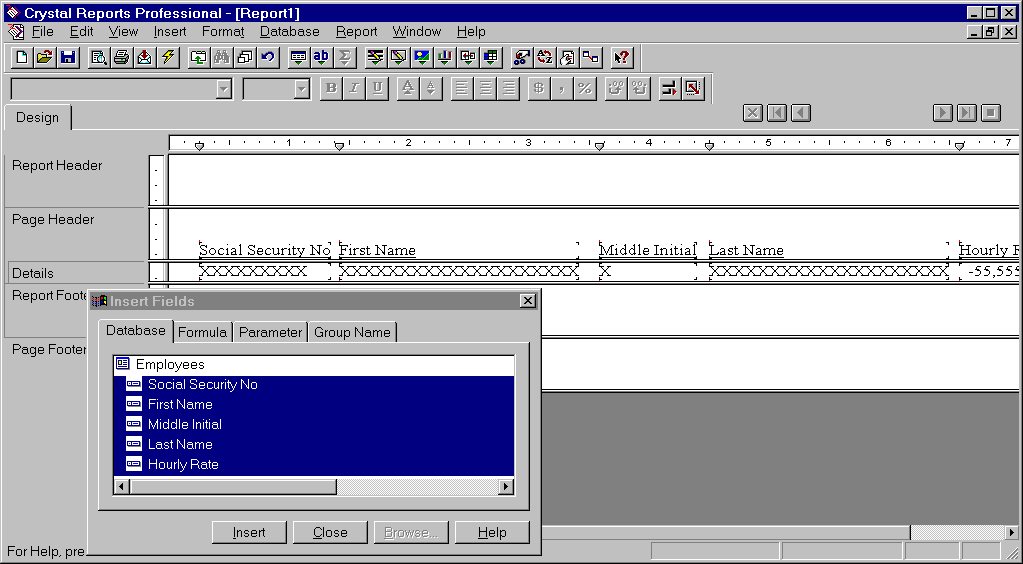Save the report with the floppy disk icon
This screenshot has width=1023, height=564.
tap(68, 57)
